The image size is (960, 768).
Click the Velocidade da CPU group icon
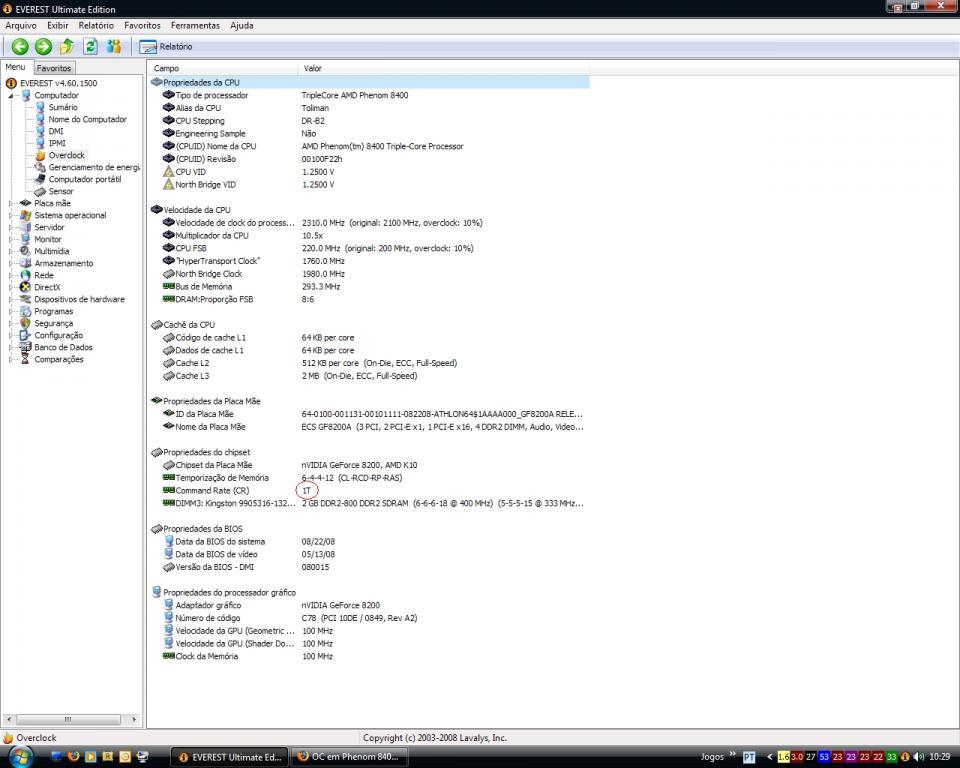pos(157,209)
